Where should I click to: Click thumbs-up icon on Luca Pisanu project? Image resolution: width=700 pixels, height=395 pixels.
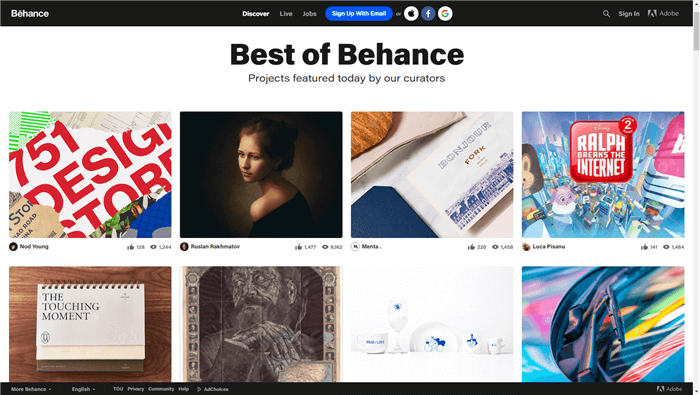click(x=644, y=247)
